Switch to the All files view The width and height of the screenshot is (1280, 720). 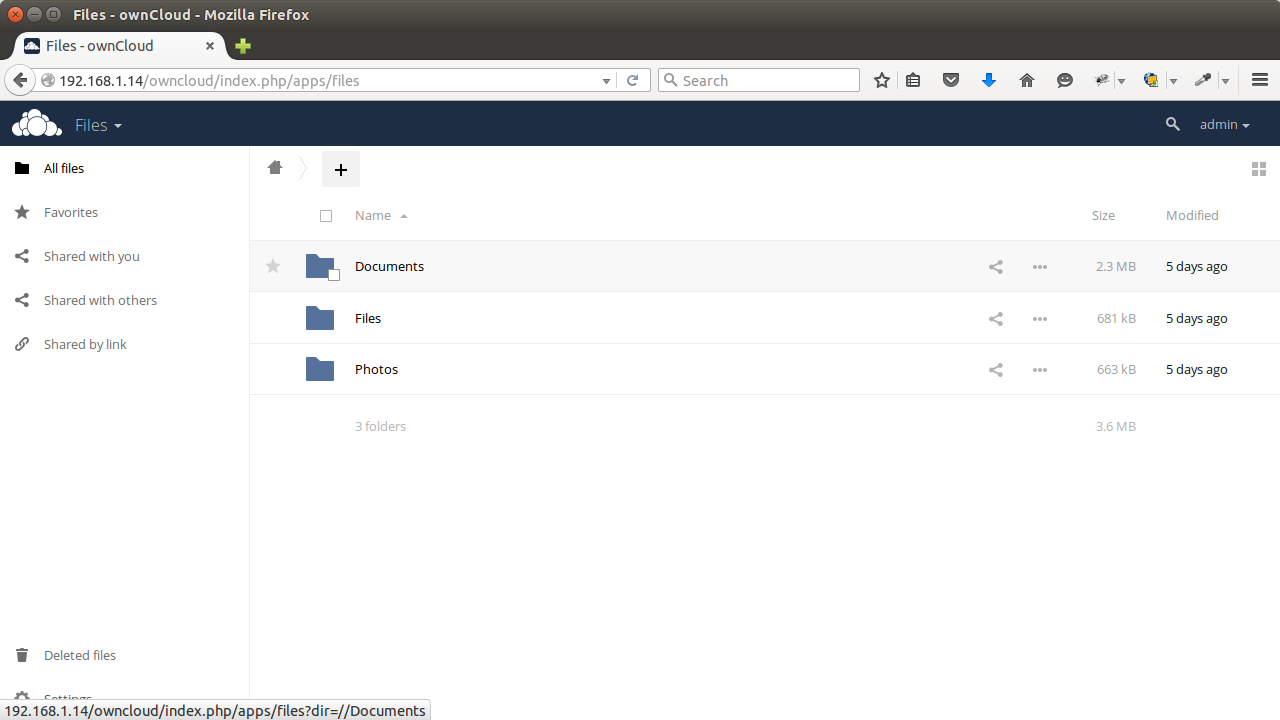[63, 168]
